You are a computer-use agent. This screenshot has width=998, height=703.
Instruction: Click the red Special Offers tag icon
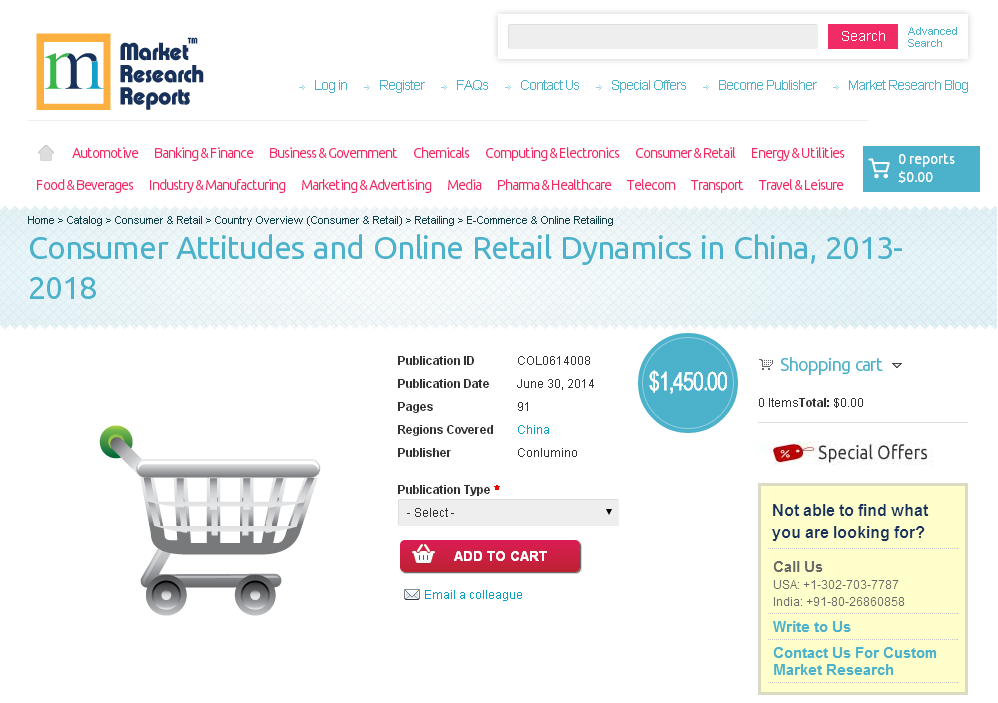pyautogui.click(x=792, y=452)
